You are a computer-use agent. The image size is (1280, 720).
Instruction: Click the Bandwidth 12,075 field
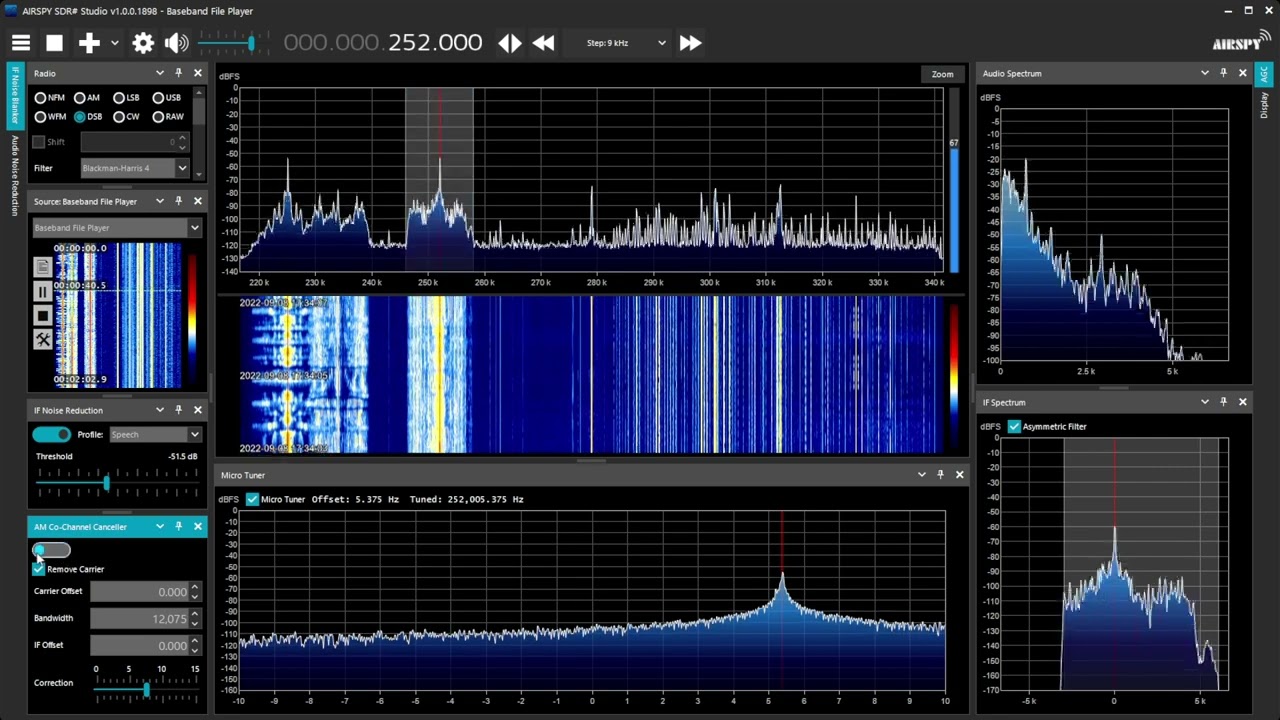pos(139,619)
